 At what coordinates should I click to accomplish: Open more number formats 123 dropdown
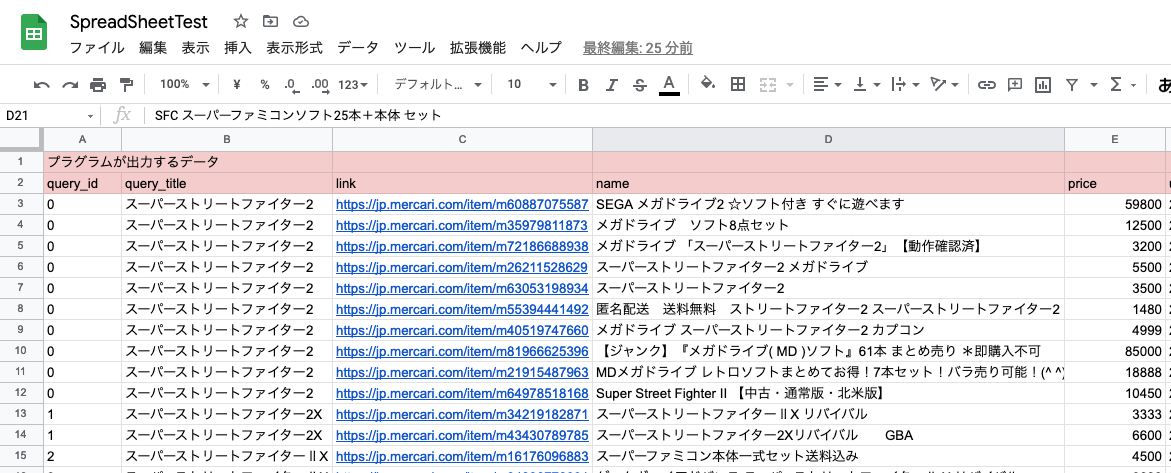pyautogui.click(x=352, y=84)
